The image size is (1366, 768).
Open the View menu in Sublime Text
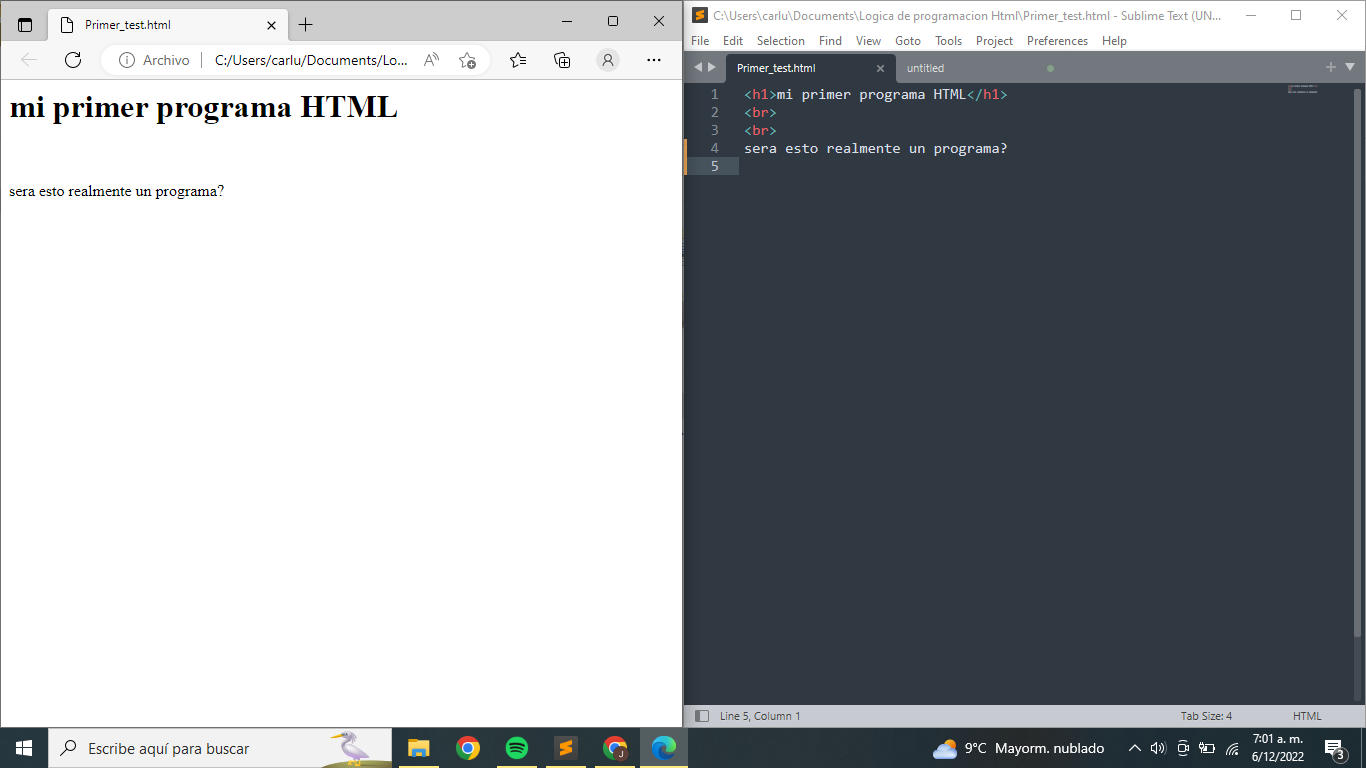[x=868, y=41]
